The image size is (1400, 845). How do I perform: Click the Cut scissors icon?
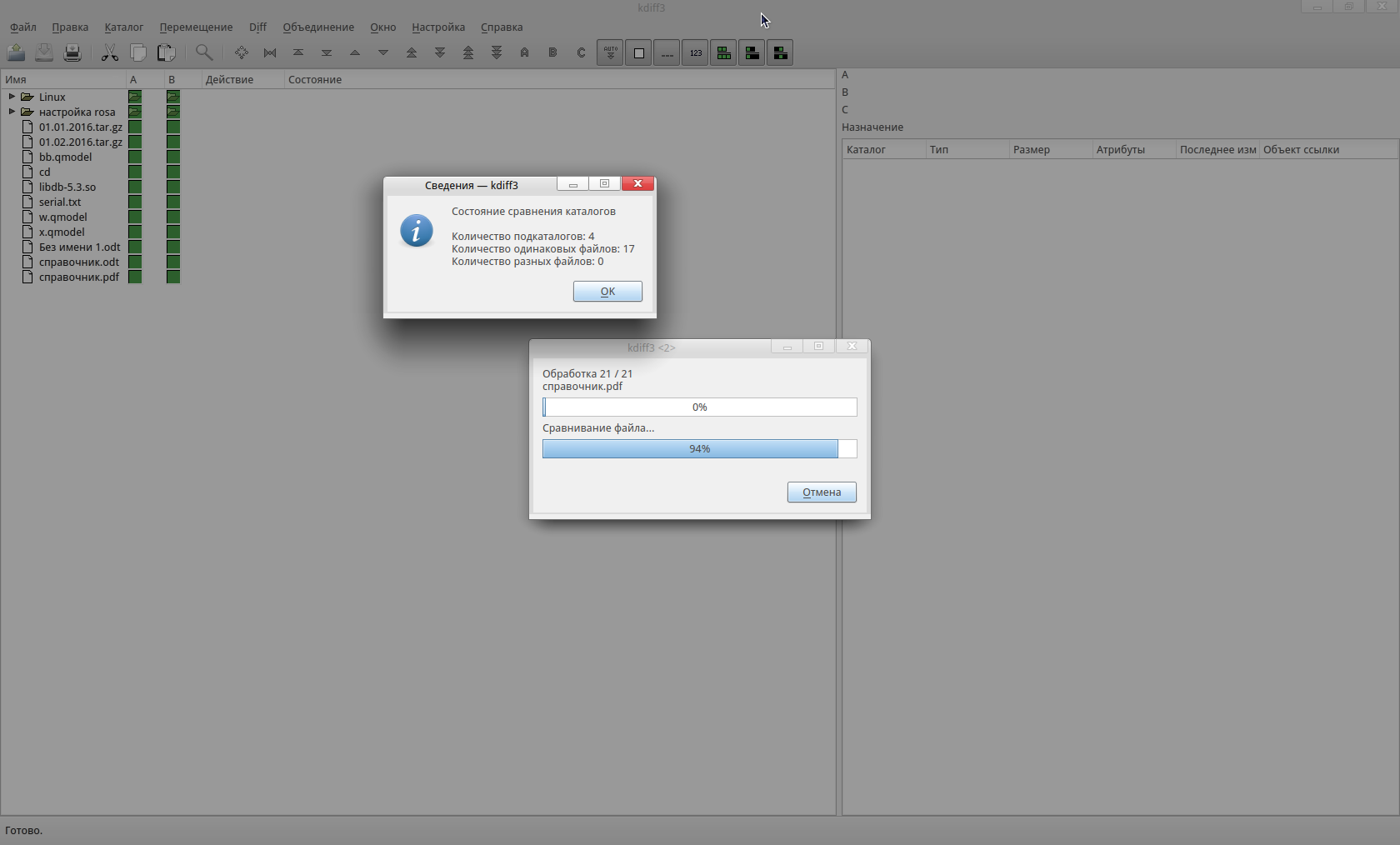109,52
